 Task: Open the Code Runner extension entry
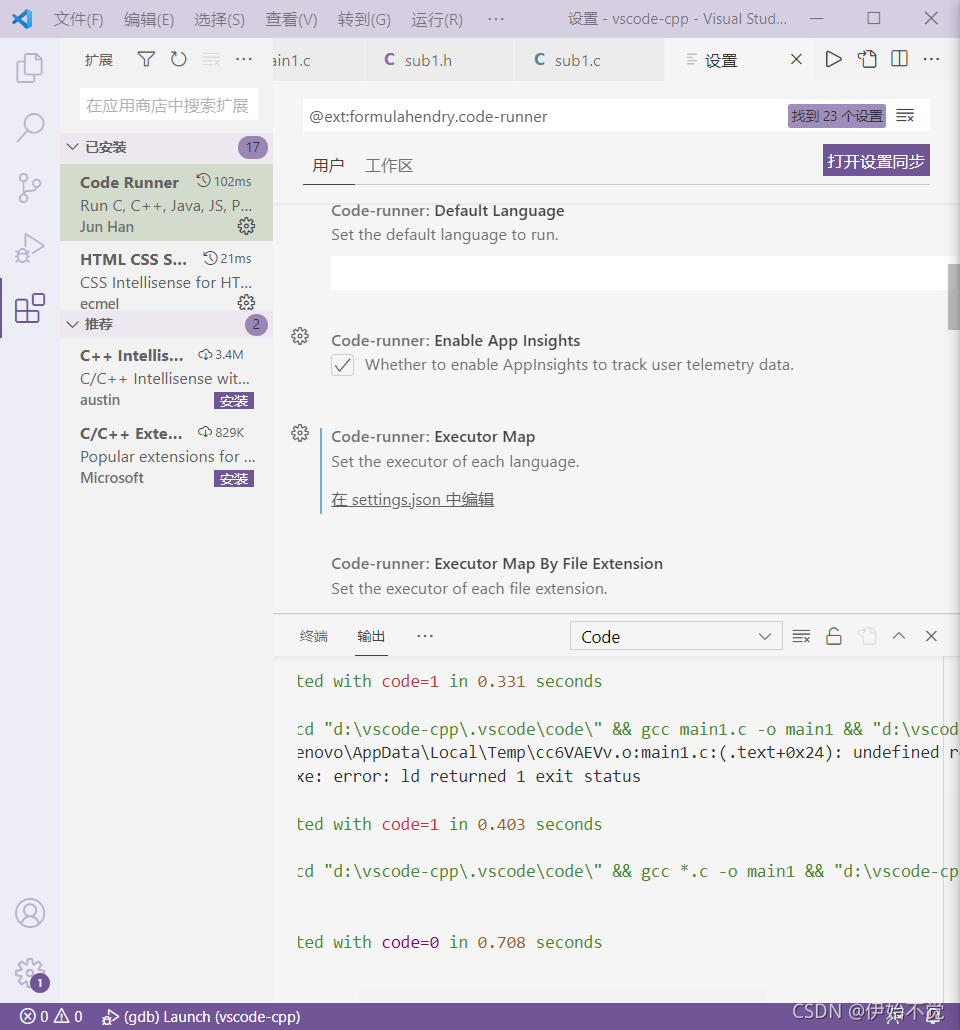click(166, 203)
